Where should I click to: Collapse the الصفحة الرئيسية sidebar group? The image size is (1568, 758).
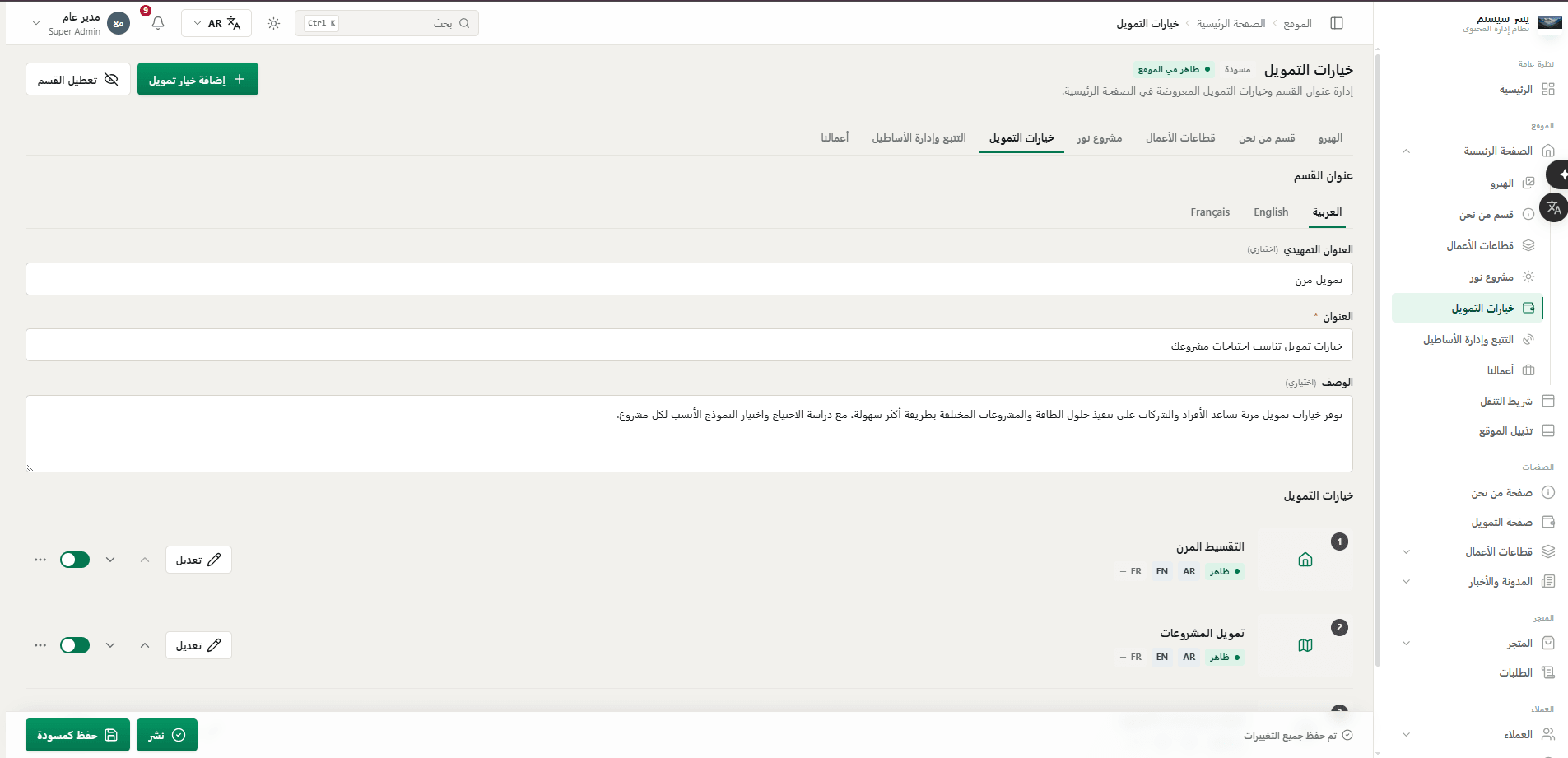[x=1406, y=151]
